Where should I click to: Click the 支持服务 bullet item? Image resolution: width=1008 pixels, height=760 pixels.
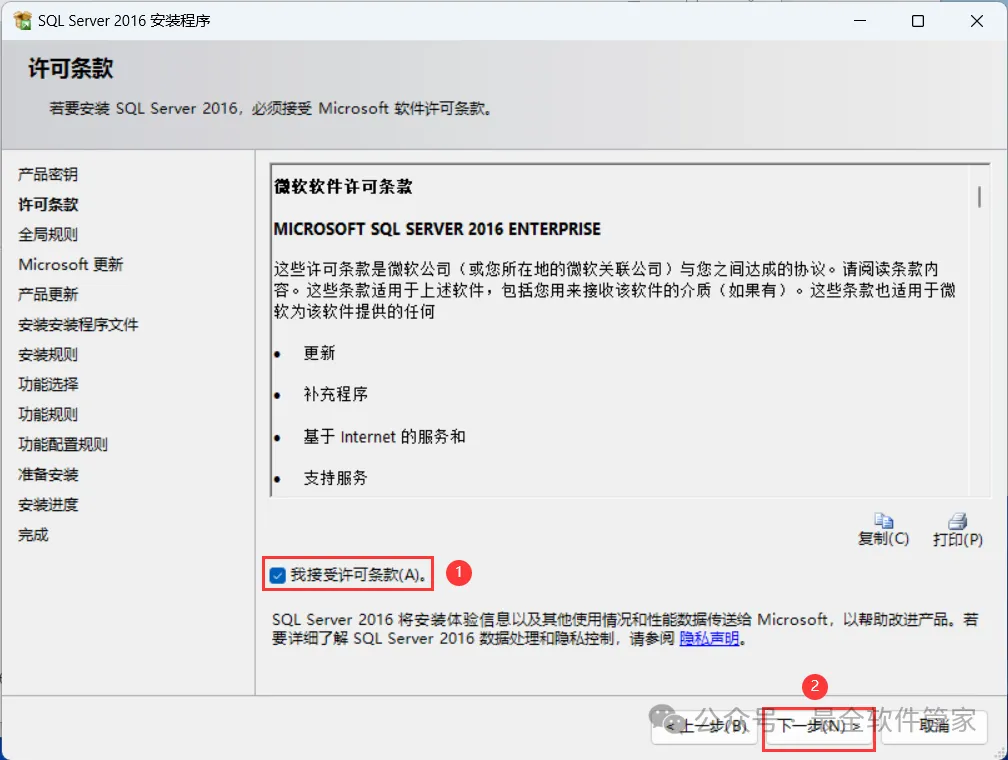336,478
